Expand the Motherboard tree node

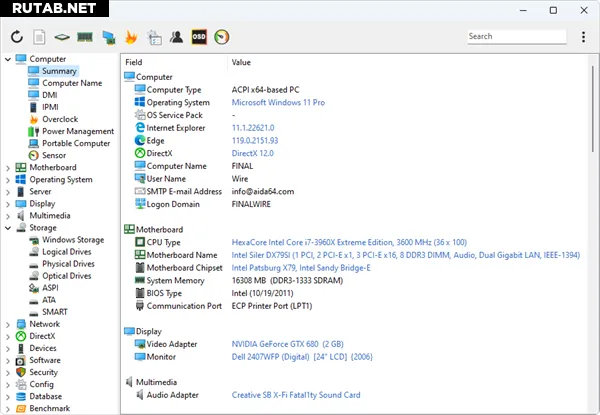tap(8, 168)
